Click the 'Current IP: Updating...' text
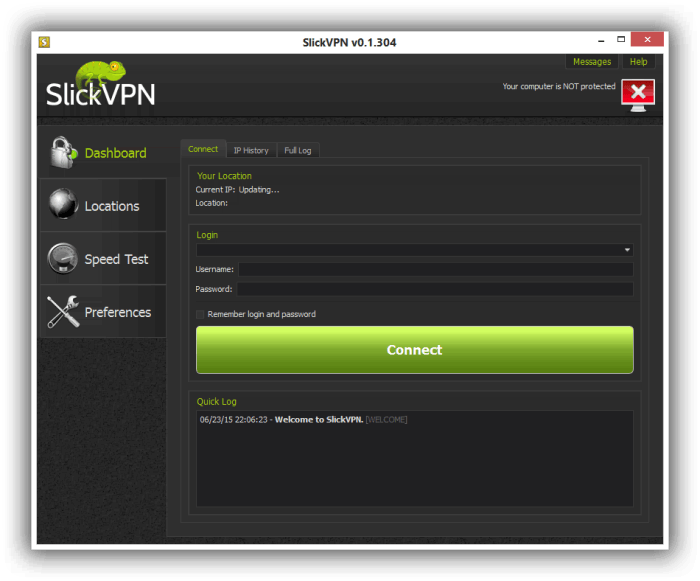Viewport: 700px width, 581px height. pyautogui.click(x=237, y=190)
